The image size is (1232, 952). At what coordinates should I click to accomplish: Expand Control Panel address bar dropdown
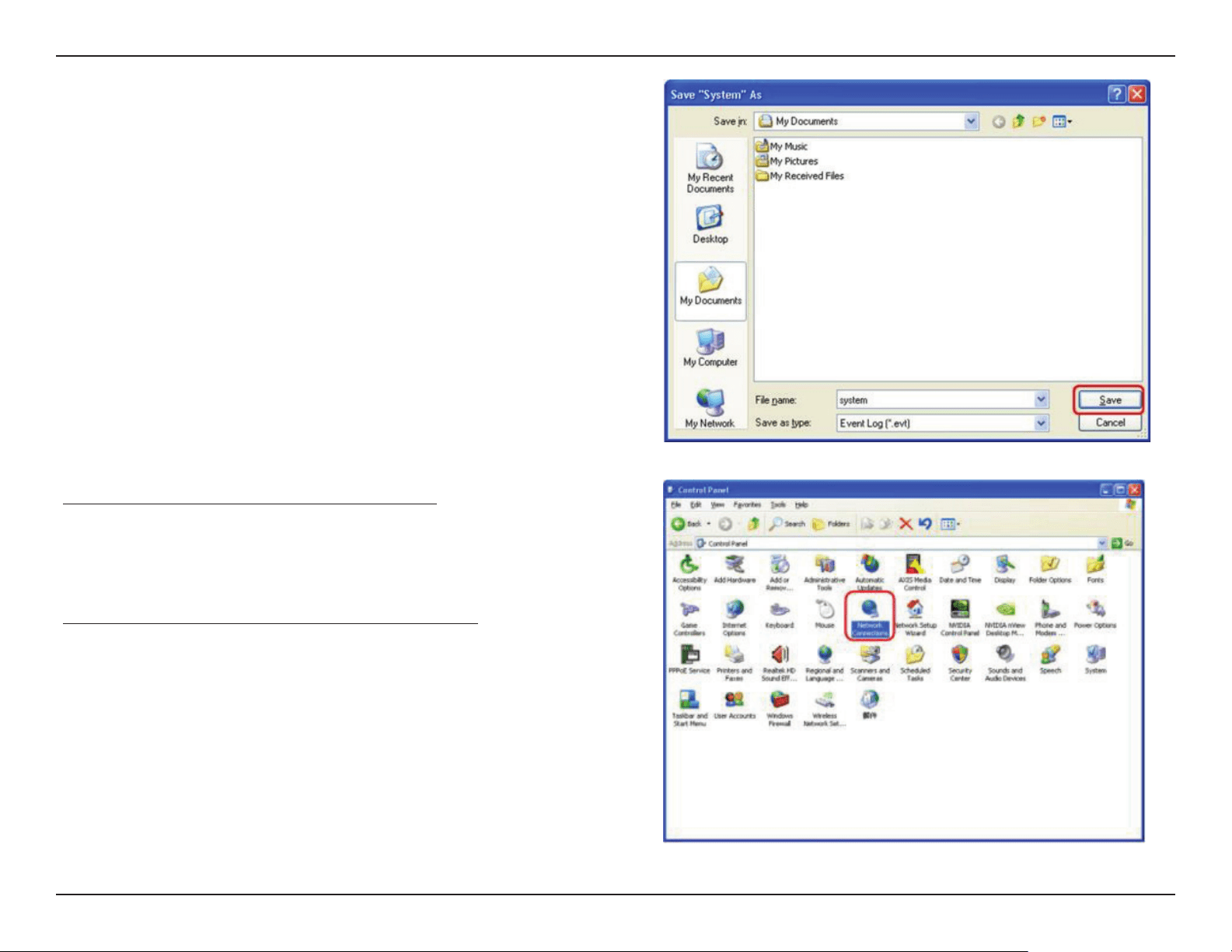click(1102, 543)
